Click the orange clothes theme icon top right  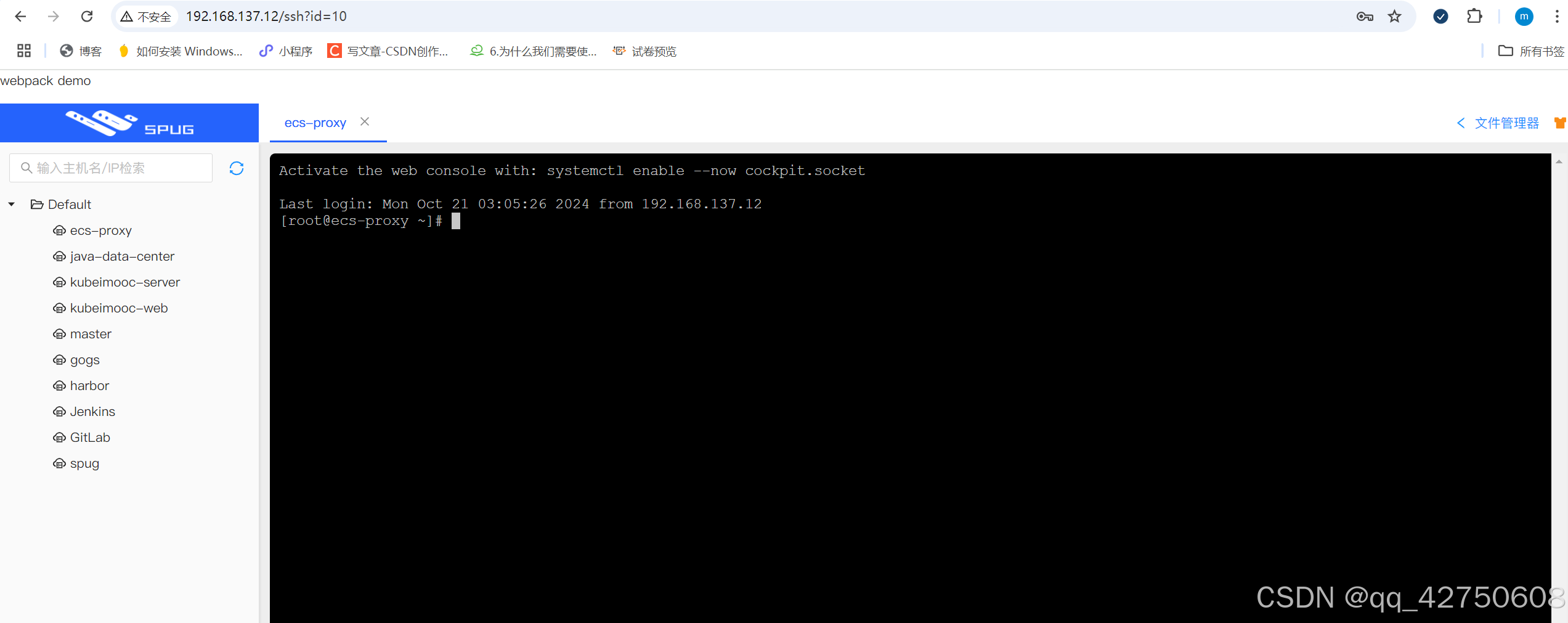click(1560, 123)
